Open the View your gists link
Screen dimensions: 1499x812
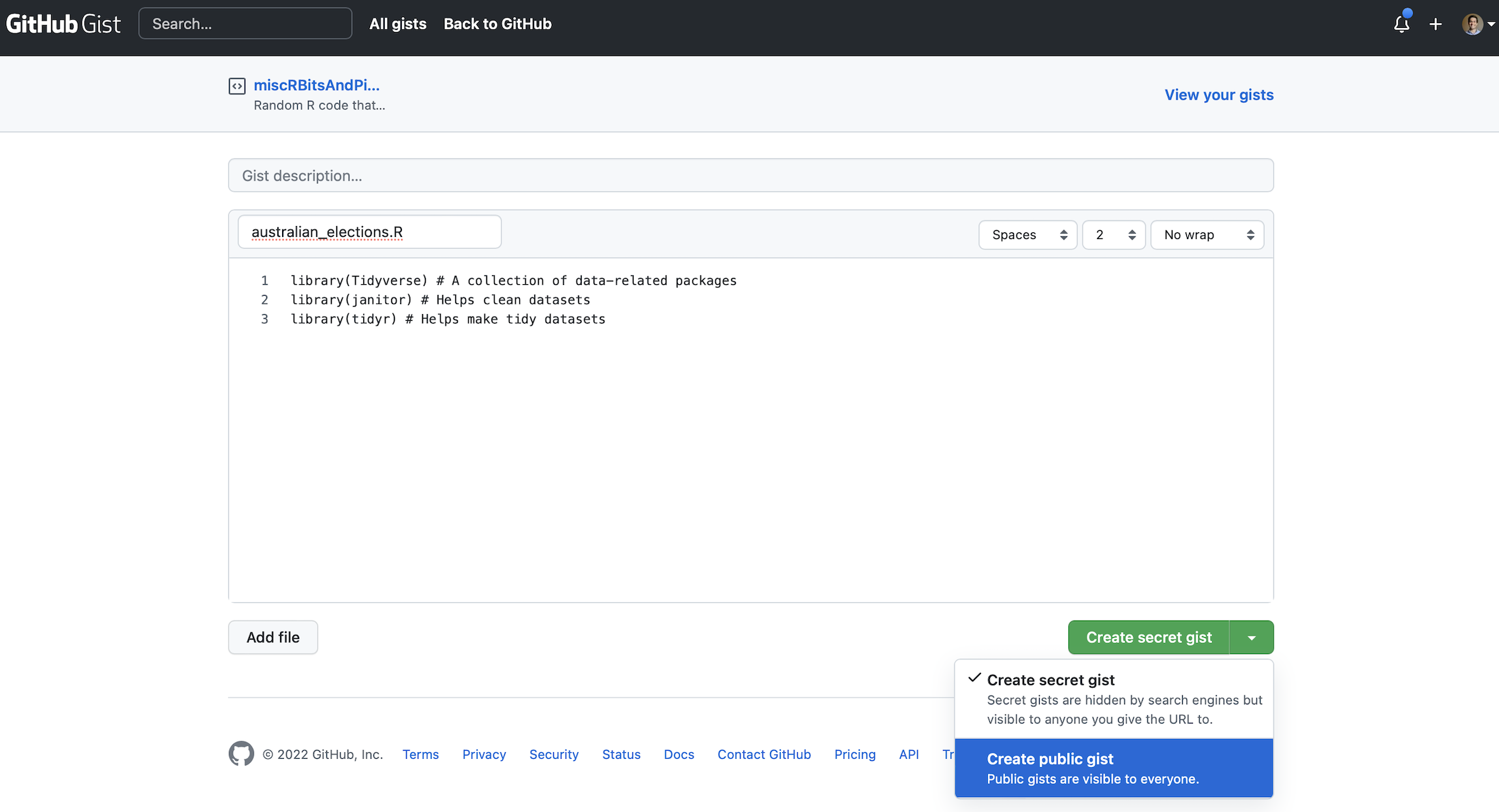coord(1218,95)
